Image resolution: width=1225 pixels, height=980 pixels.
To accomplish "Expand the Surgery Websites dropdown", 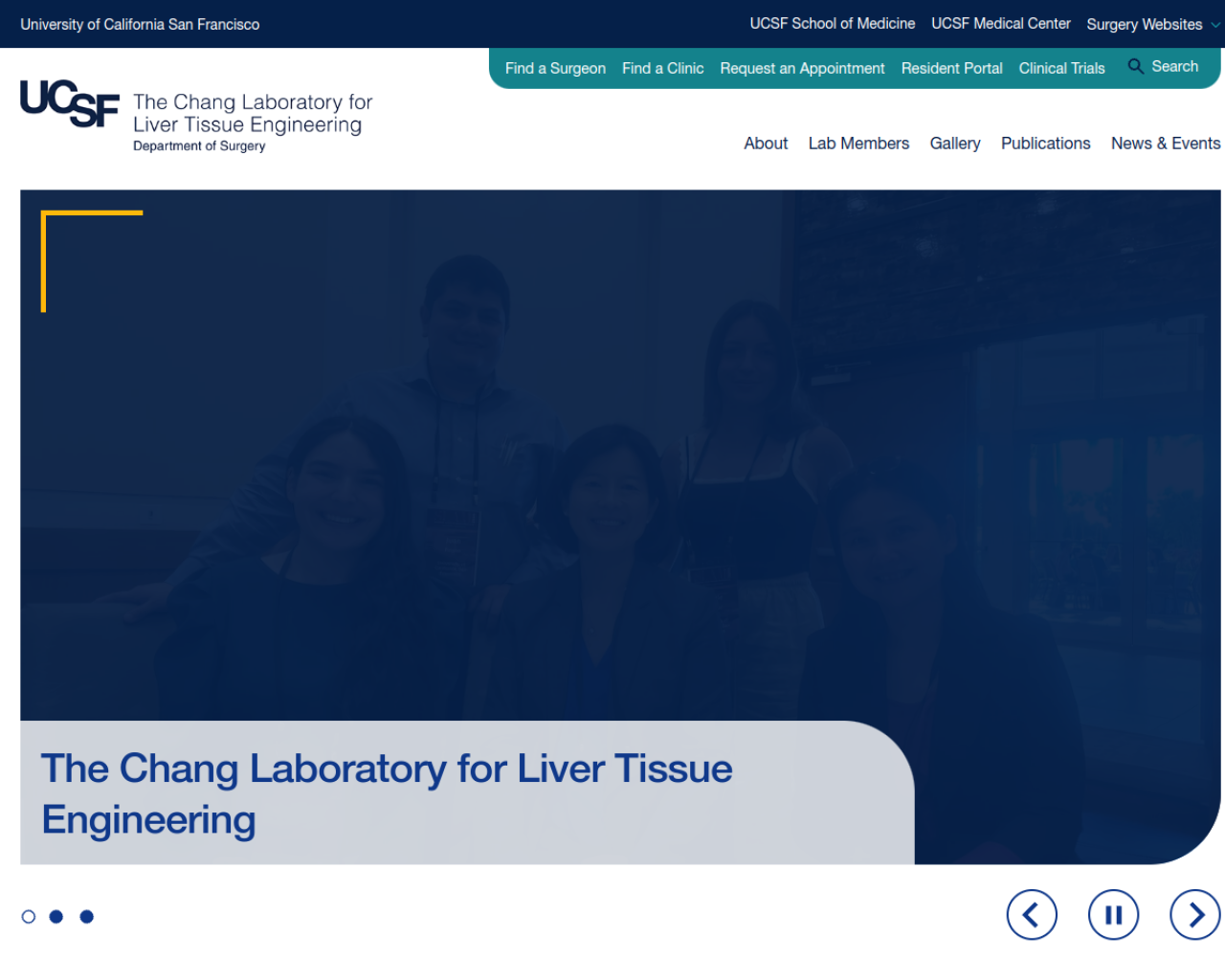I will (x=1153, y=24).
